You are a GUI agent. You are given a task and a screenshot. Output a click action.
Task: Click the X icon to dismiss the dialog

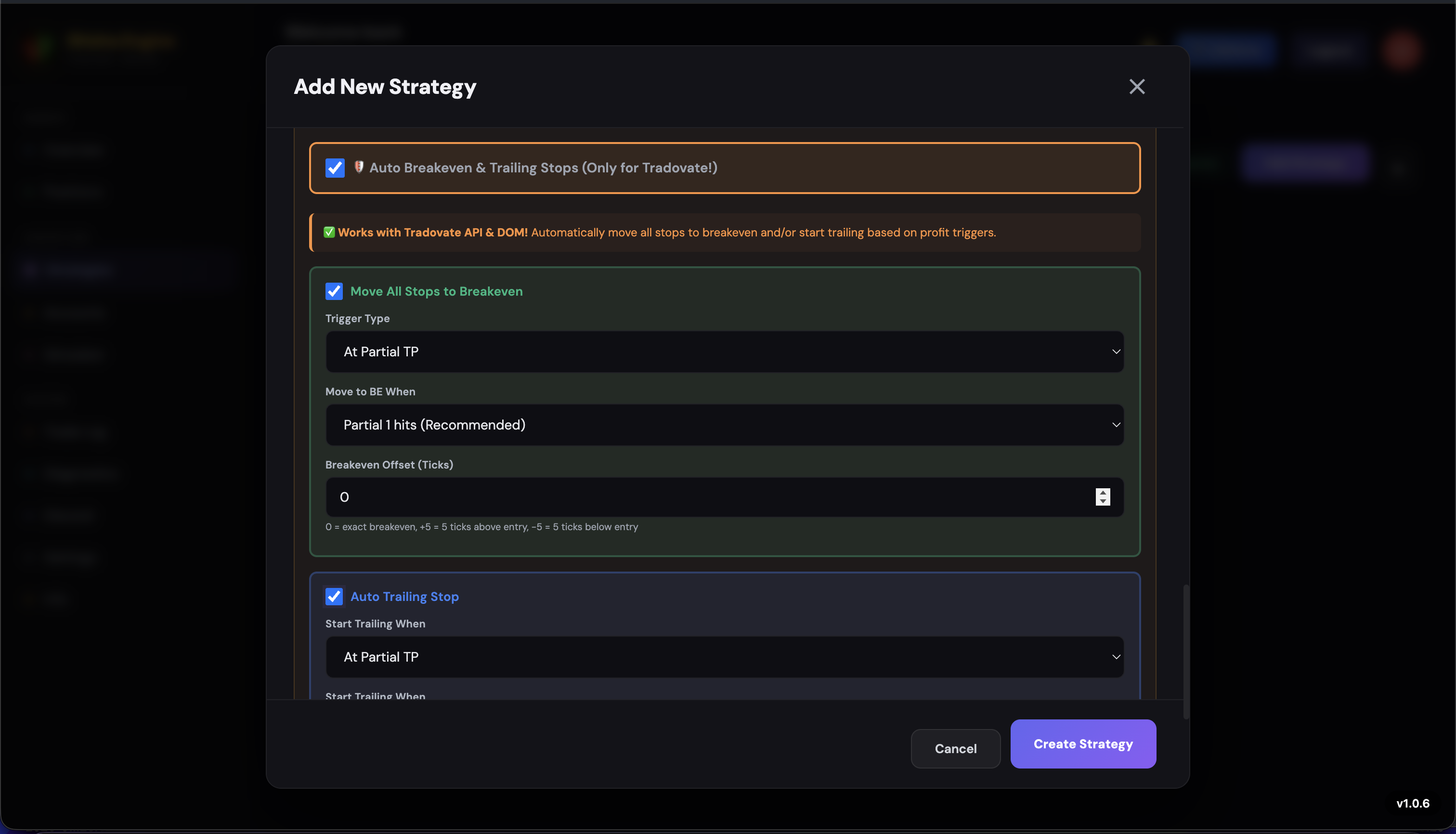coord(1136,87)
